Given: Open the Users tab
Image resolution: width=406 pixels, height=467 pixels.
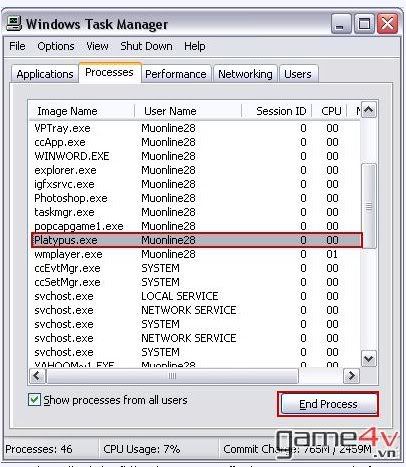Looking at the screenshot, I should (298, 74).
